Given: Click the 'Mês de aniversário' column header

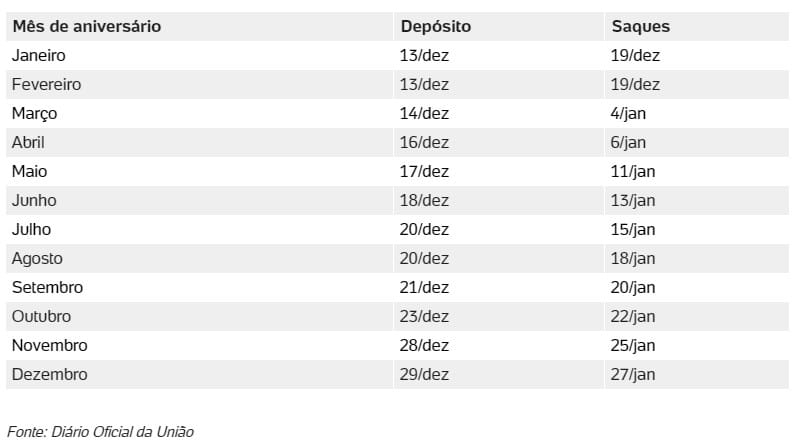Looking at the screenshot, I should pyautogui.click(x=87, y=26).
